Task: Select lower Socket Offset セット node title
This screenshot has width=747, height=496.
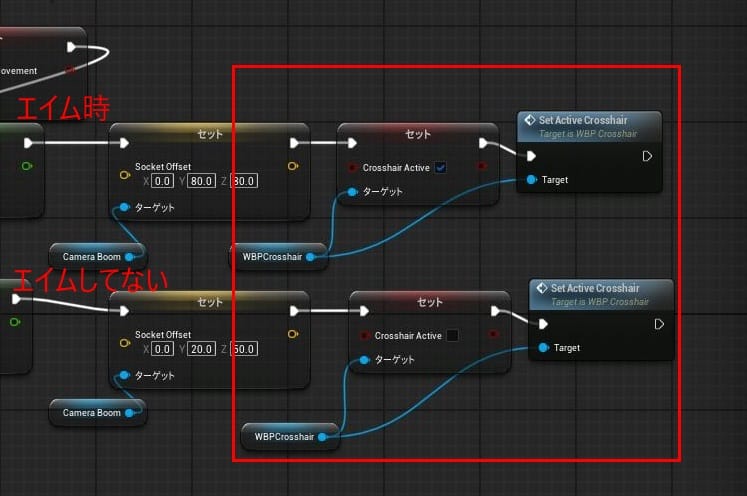Action: 210,302
